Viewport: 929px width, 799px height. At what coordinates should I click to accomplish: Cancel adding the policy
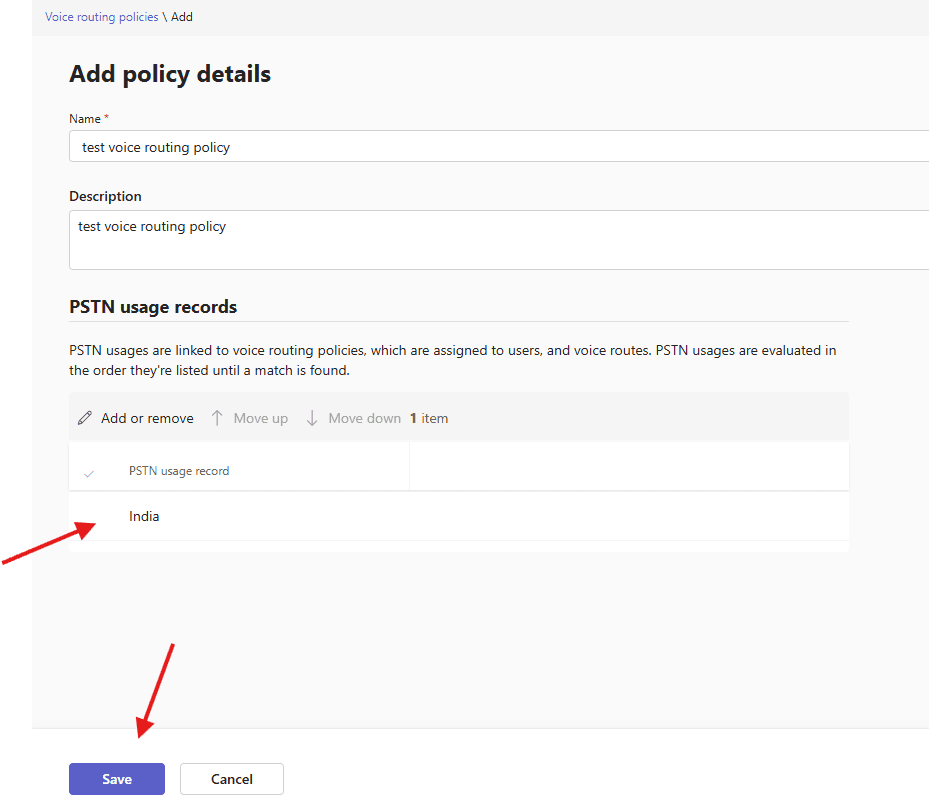point(232,779)
